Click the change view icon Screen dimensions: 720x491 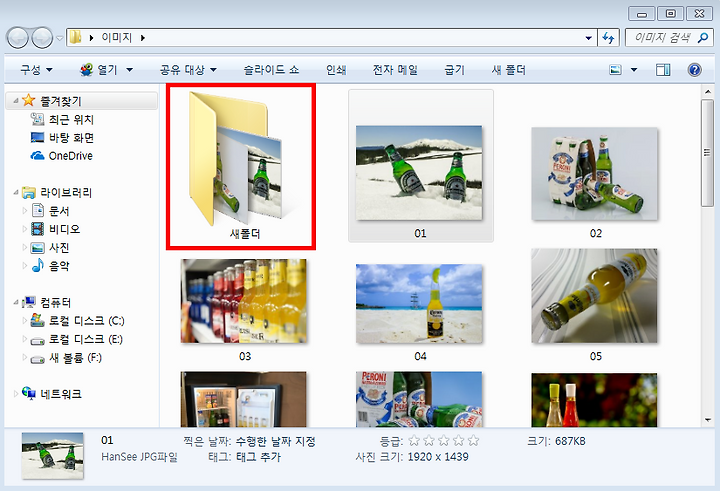tap(615, 70)
